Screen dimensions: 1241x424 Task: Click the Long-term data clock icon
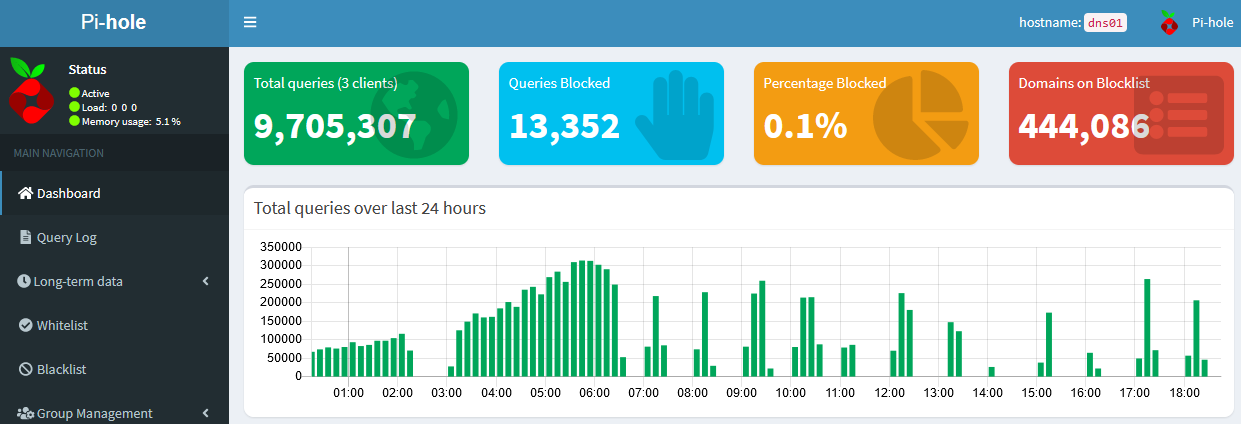click(x=24, y=281)
